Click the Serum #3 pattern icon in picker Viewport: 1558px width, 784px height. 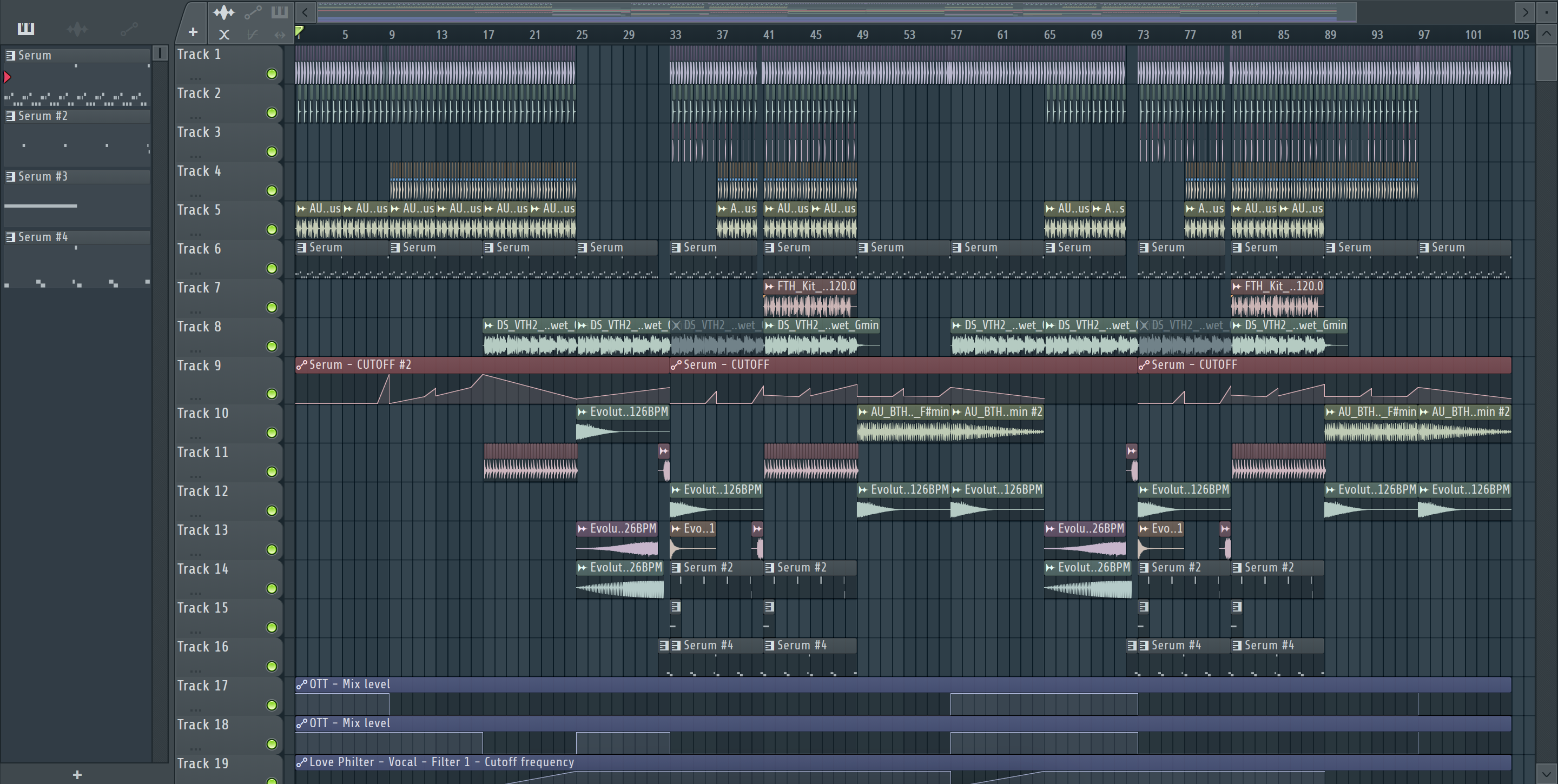(x=10, y=176)
